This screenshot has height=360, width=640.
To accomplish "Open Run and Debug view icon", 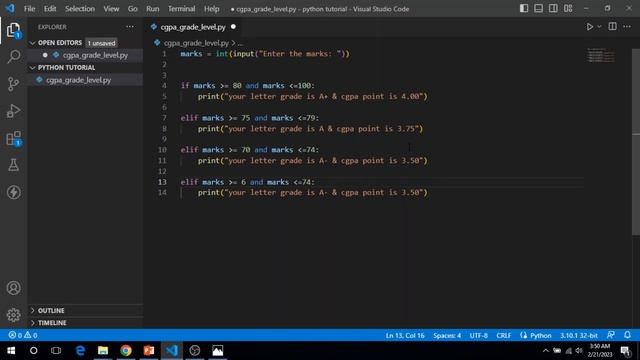I will 13,111.
